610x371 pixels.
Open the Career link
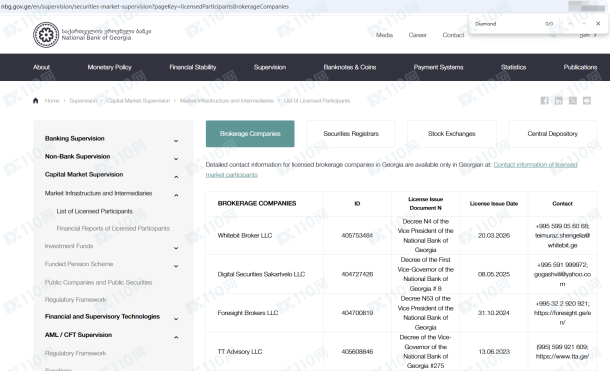tap(417, 35)
